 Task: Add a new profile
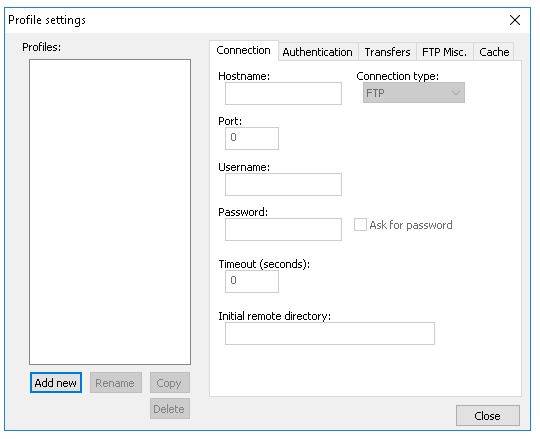[x=56, y=383]
